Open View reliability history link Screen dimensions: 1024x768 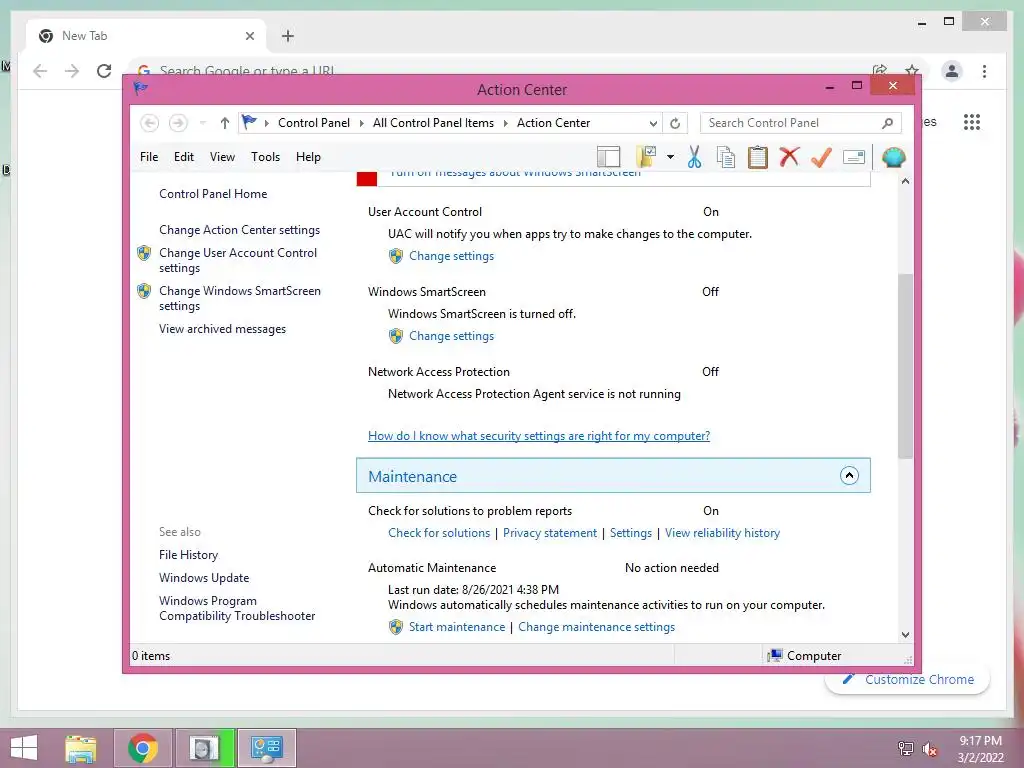(722, 533)
